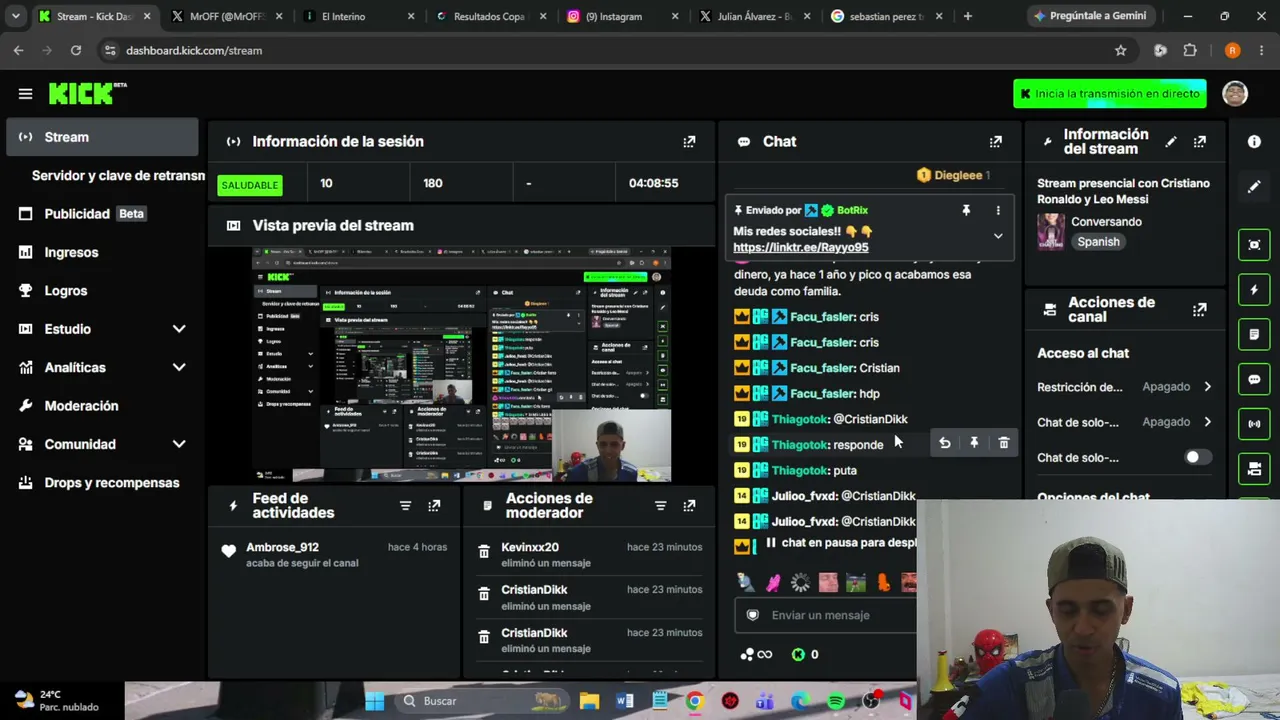Open Spotify from the taskbar
Image resolution: width=1280 pixels, height=720 pixels.
836,701
